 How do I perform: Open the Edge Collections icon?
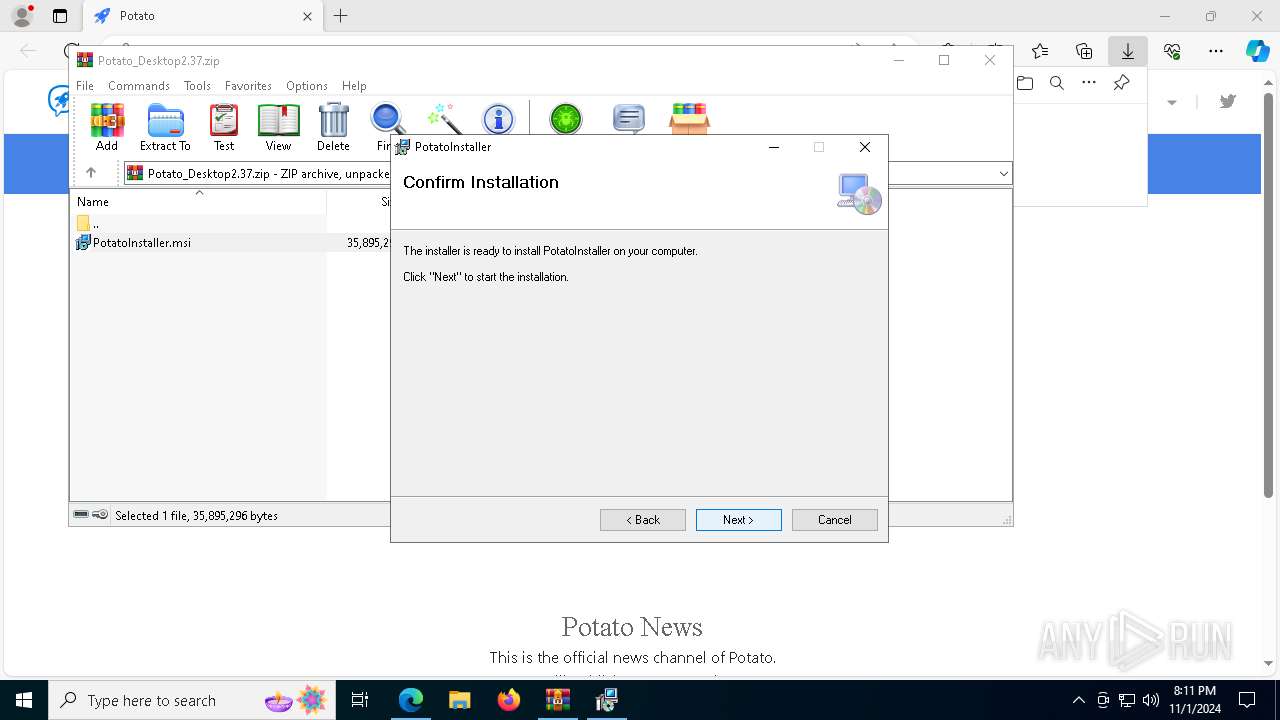click(x=1084, y=51)
